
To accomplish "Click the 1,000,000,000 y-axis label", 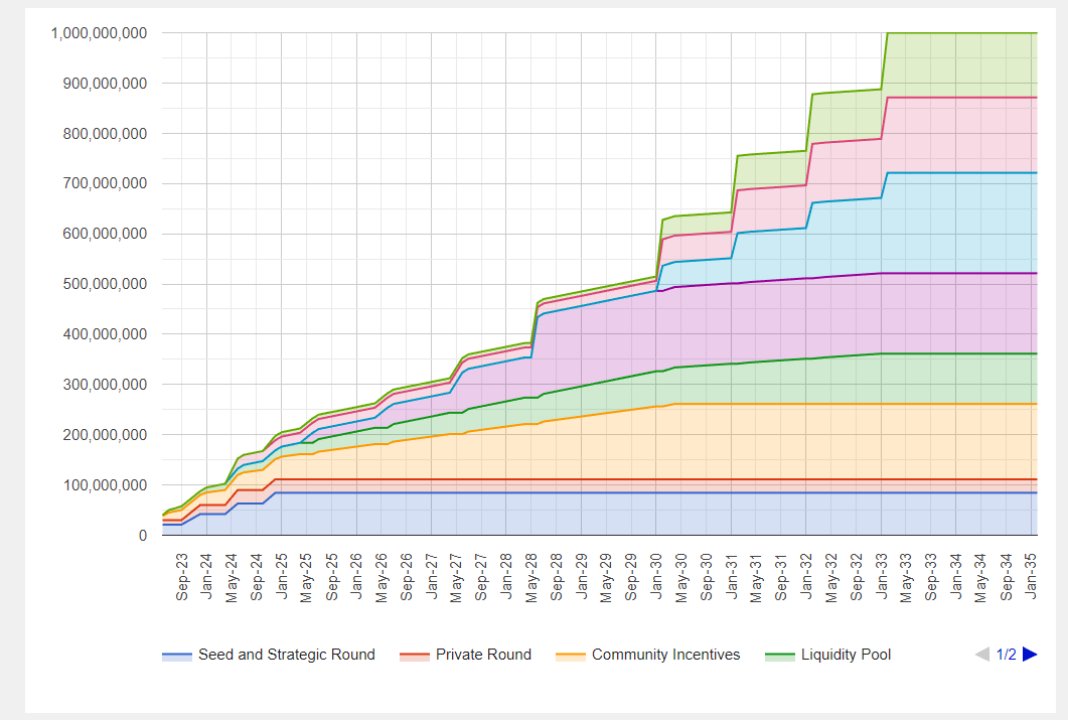I will [99, 33].
